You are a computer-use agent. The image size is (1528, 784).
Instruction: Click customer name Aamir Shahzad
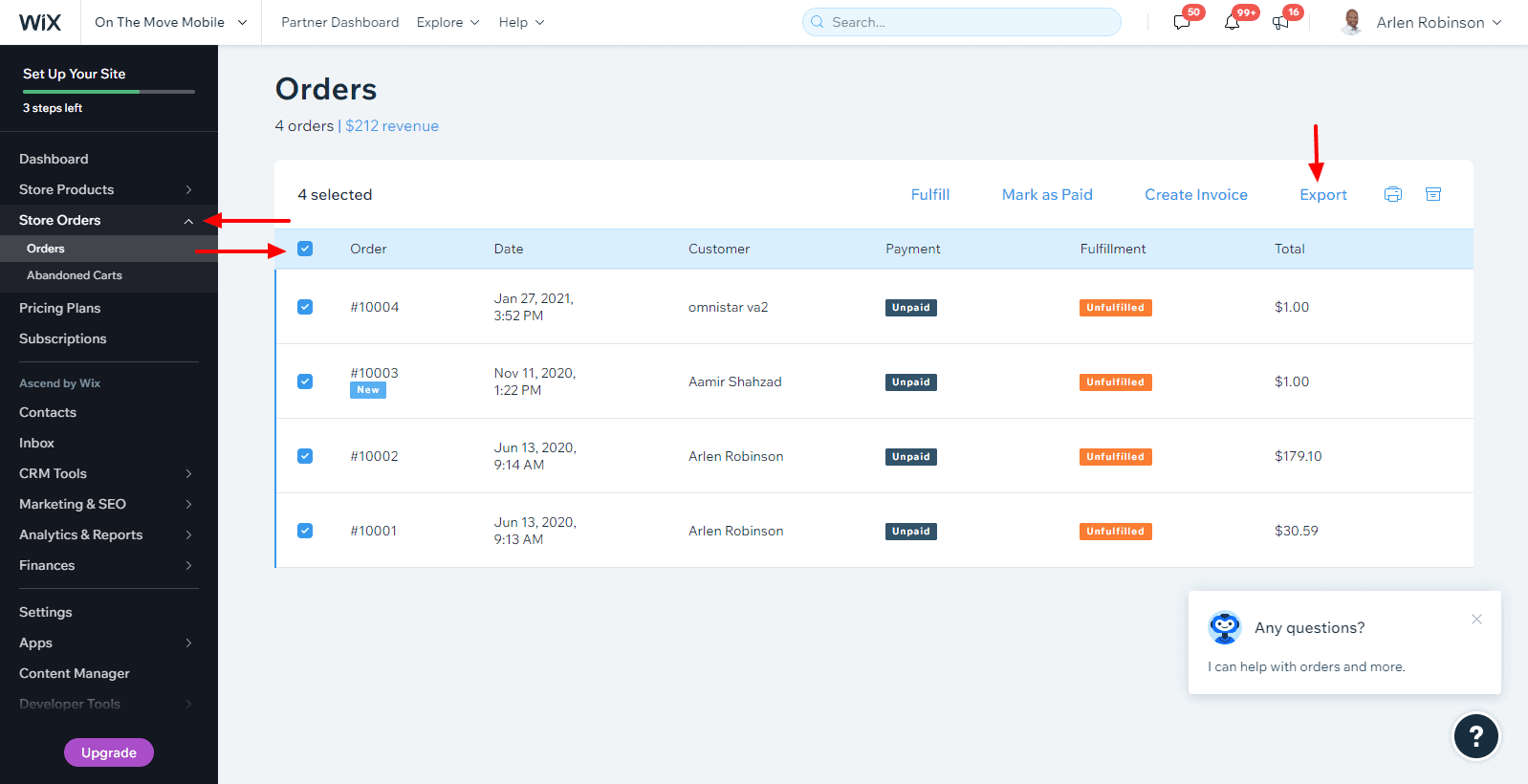coord(735,381)
